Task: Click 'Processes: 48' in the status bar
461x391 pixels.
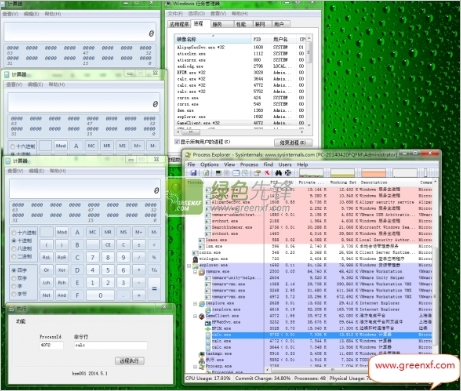Action: [x=310, y=378]
